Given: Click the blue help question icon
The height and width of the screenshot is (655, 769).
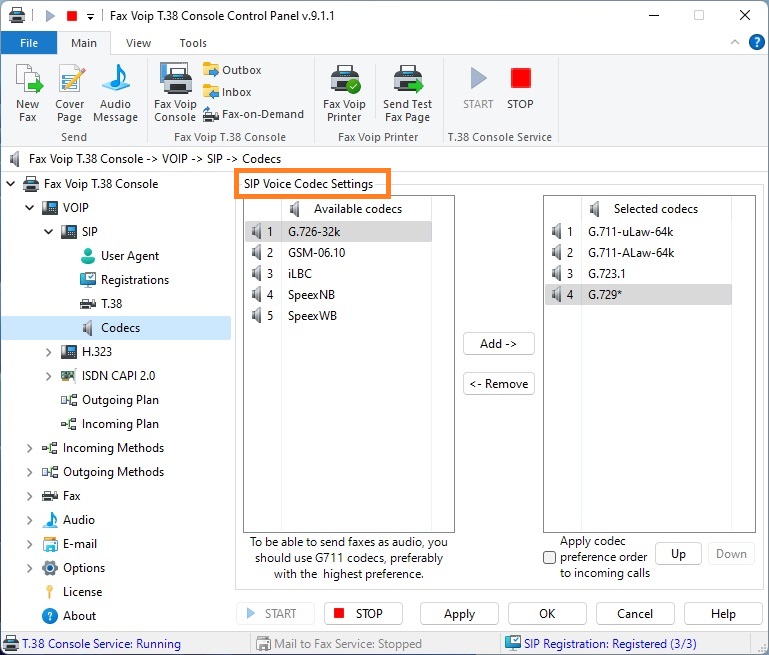Looking at the screenshot, I should tap(756, 42).
